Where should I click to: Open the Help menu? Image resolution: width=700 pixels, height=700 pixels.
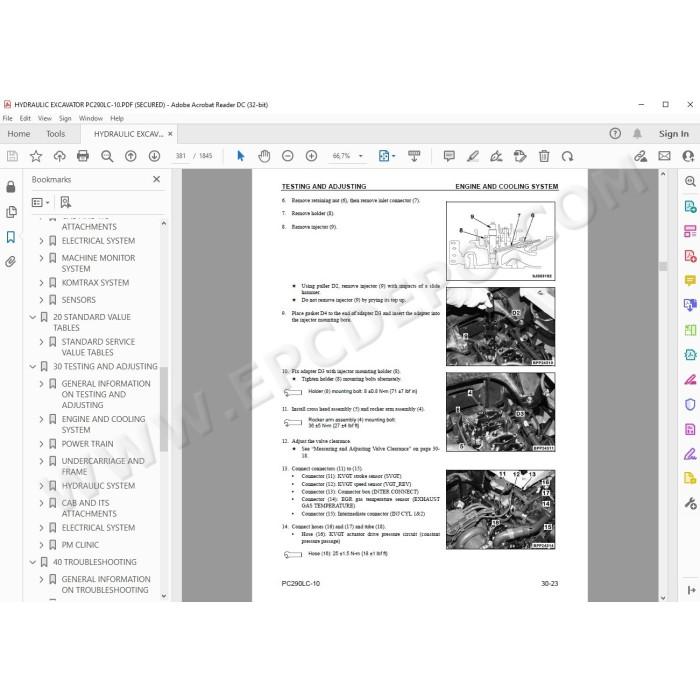click(x=117, y=118)
